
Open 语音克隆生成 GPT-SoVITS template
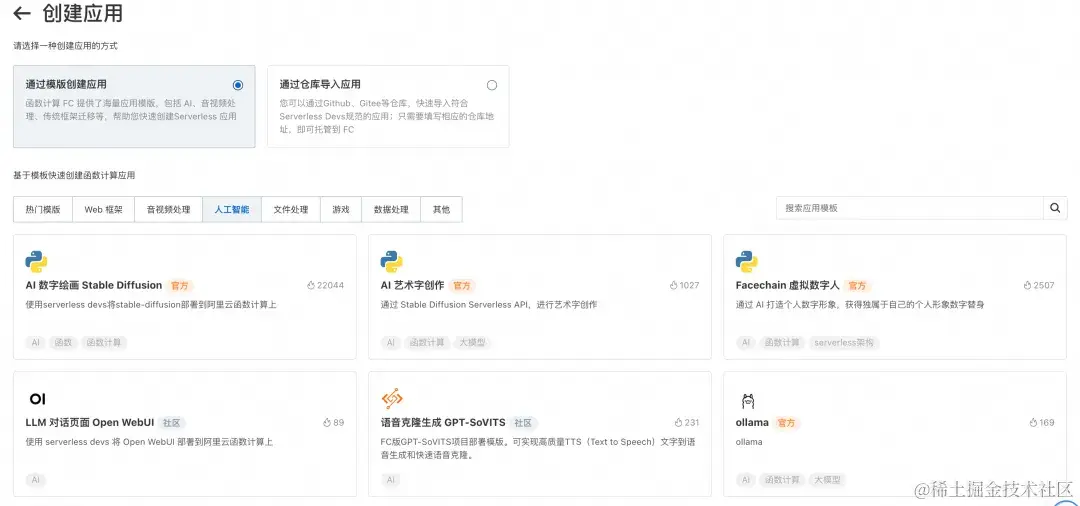(x=443, y=423)
